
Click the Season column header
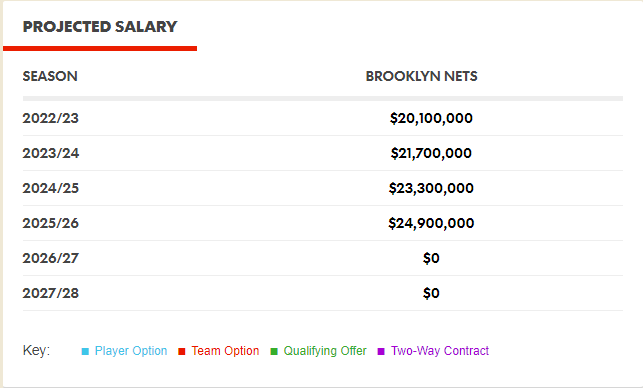click(50, 76)
